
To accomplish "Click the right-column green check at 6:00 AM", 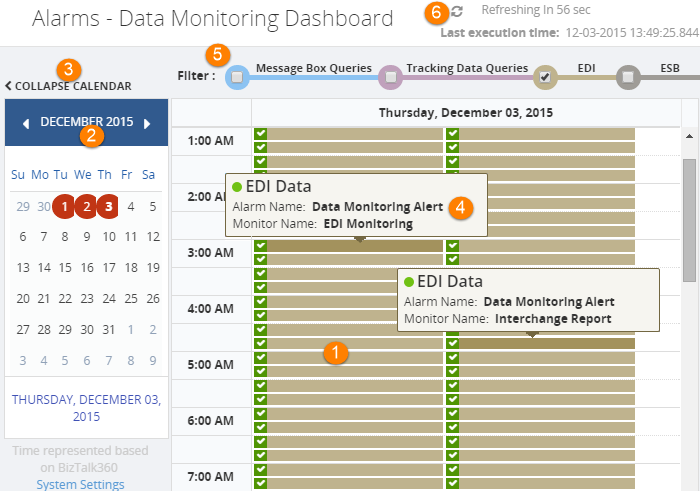I will tap(452, 413).
